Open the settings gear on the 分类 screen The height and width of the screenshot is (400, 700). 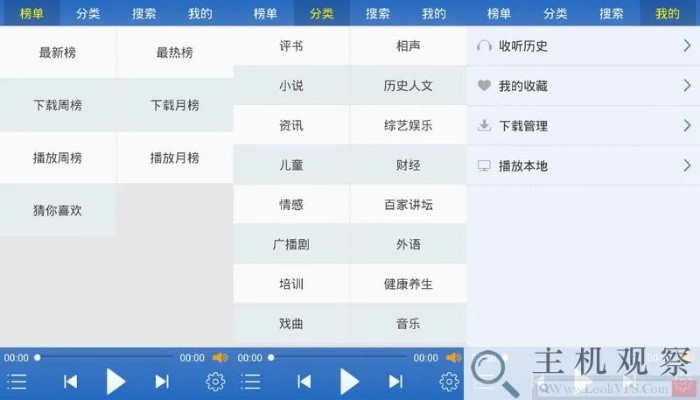pyautogui.click(x=449, y=382)
